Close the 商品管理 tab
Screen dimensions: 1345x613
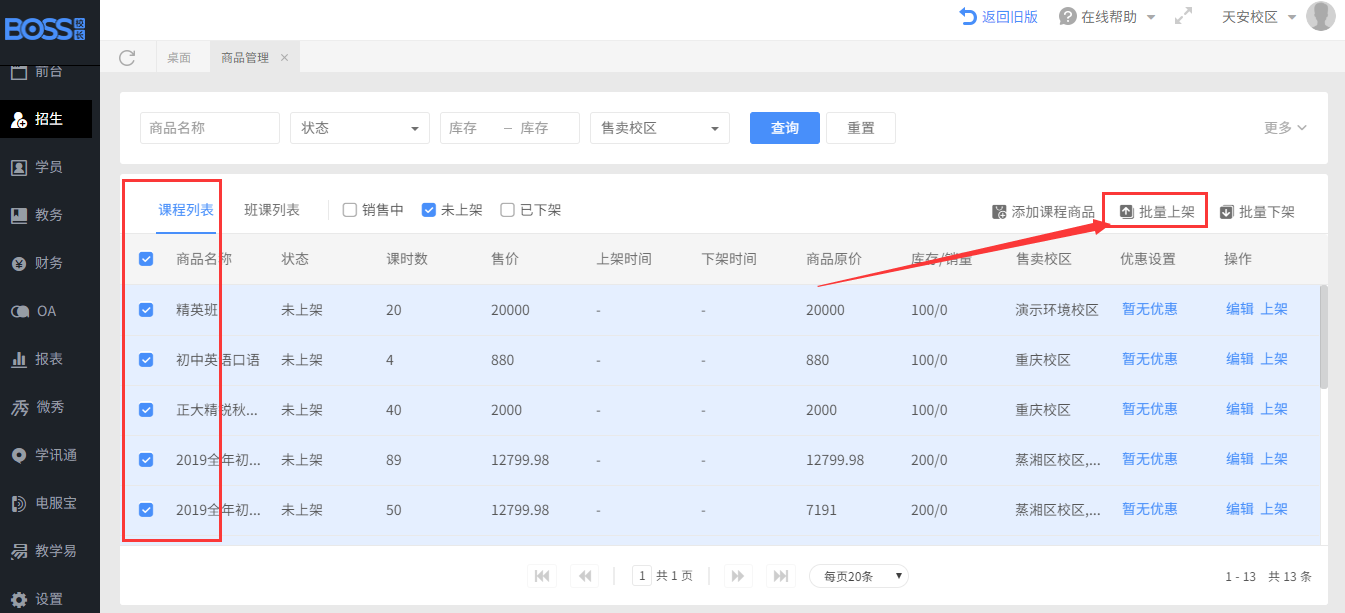pyautogui.click(x=284, y=58)
